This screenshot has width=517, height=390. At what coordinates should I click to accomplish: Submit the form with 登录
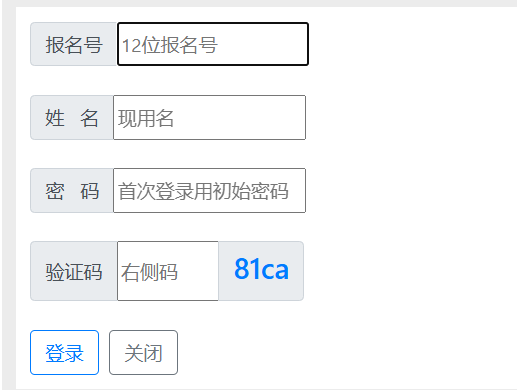coord(64,352)
